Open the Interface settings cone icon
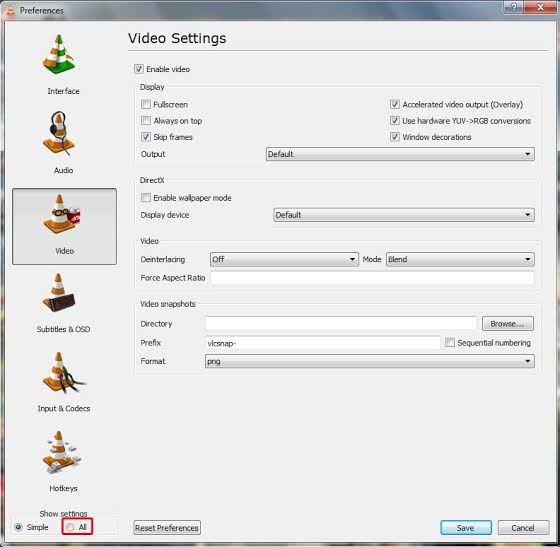560x547 pixels. point(59,55)
